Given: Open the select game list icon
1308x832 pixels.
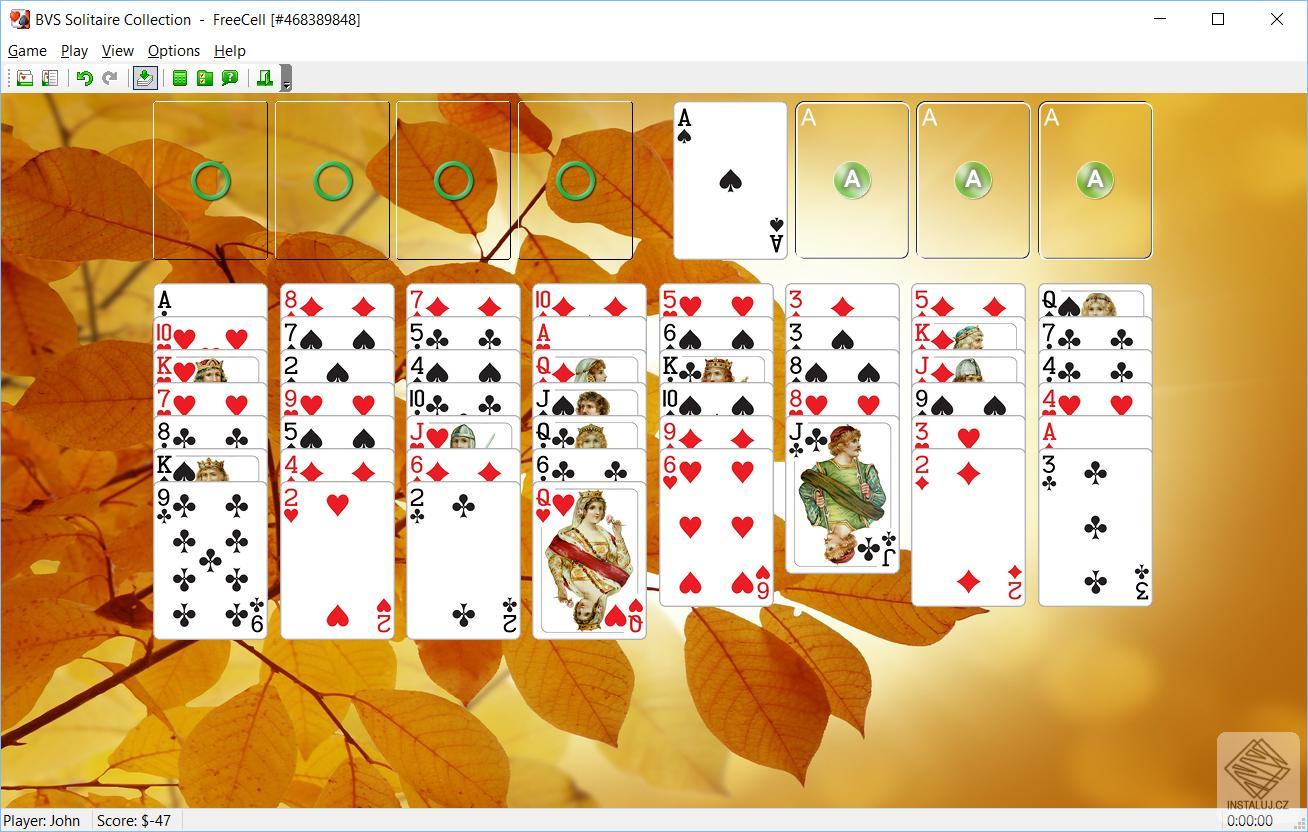Looking at the screenshot, I should click(x=50, y=78).
